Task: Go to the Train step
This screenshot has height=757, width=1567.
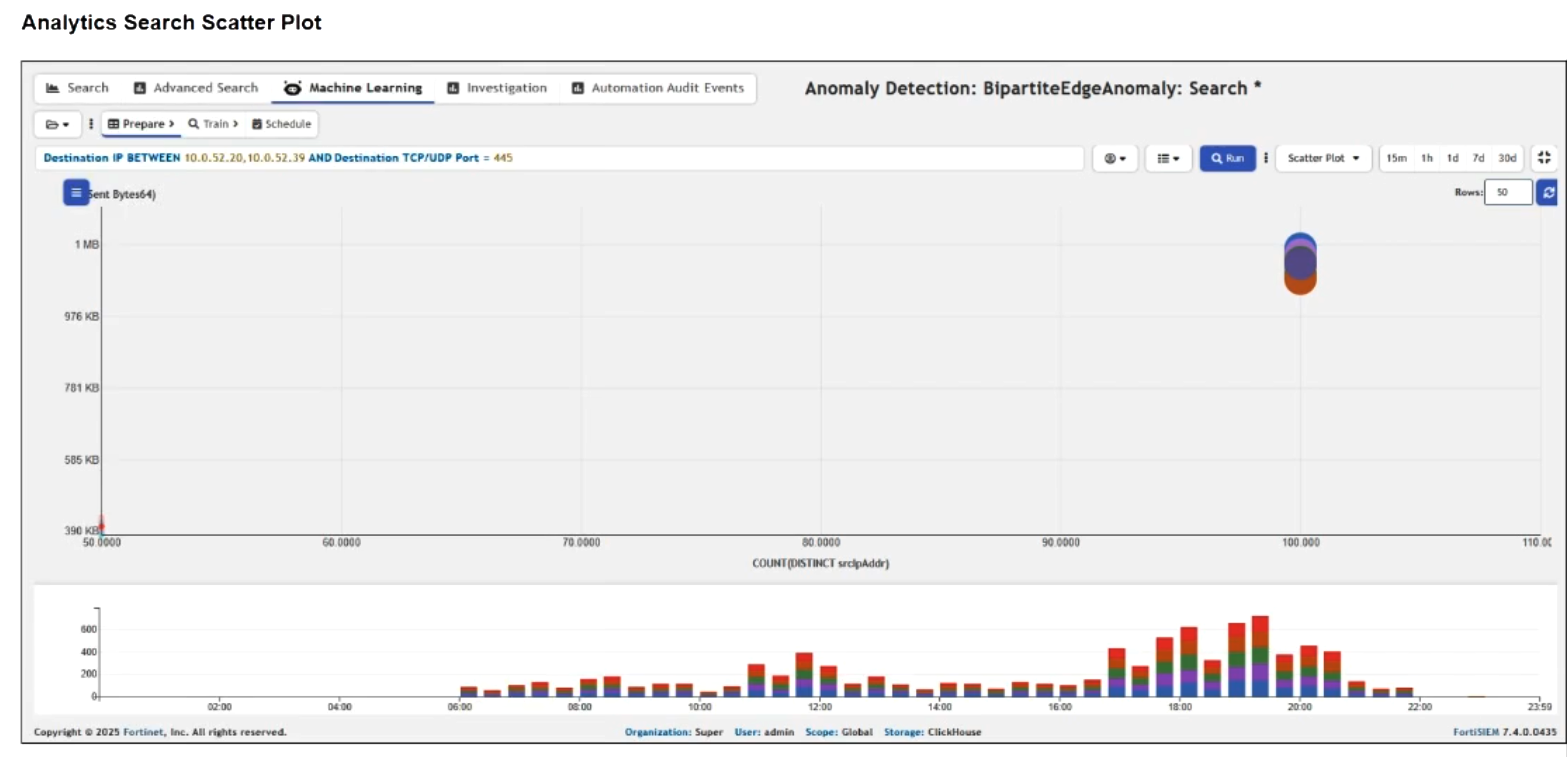Action: pyautogui.click(x=213, y=124)
